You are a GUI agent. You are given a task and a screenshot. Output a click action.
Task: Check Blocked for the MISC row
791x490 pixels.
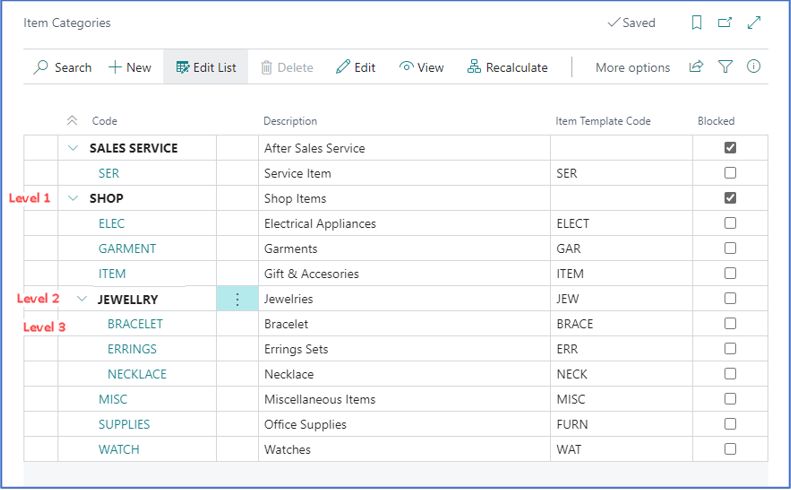pos(730,399)
